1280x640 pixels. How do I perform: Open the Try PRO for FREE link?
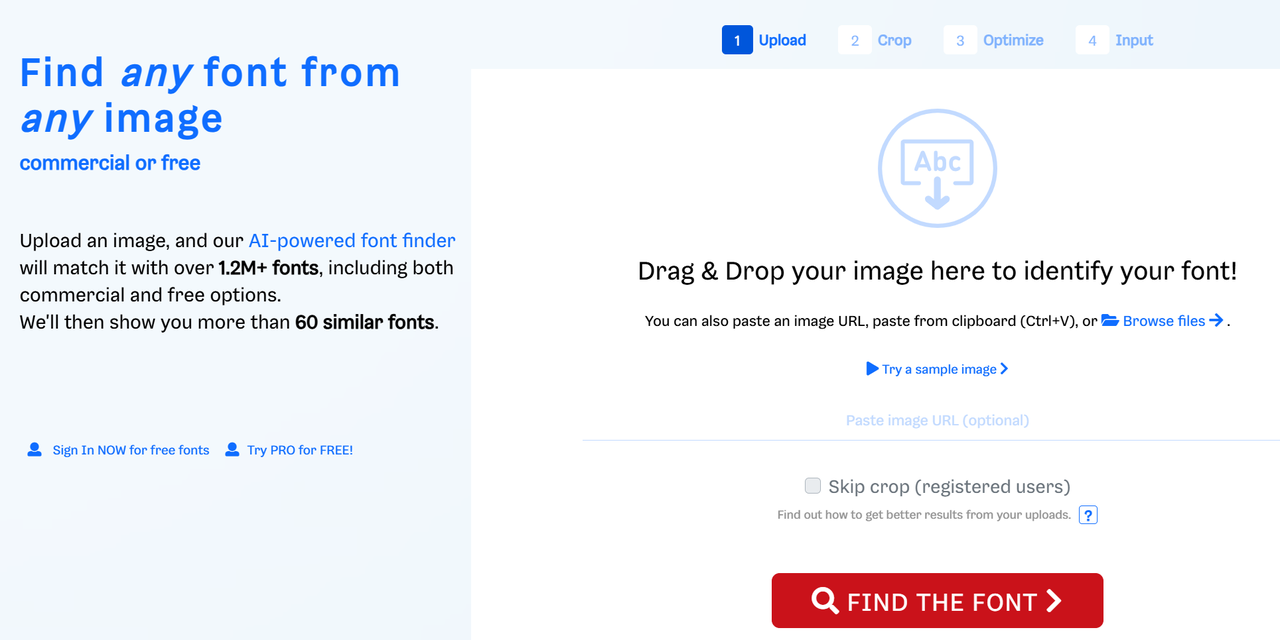(x=300, y=450)
